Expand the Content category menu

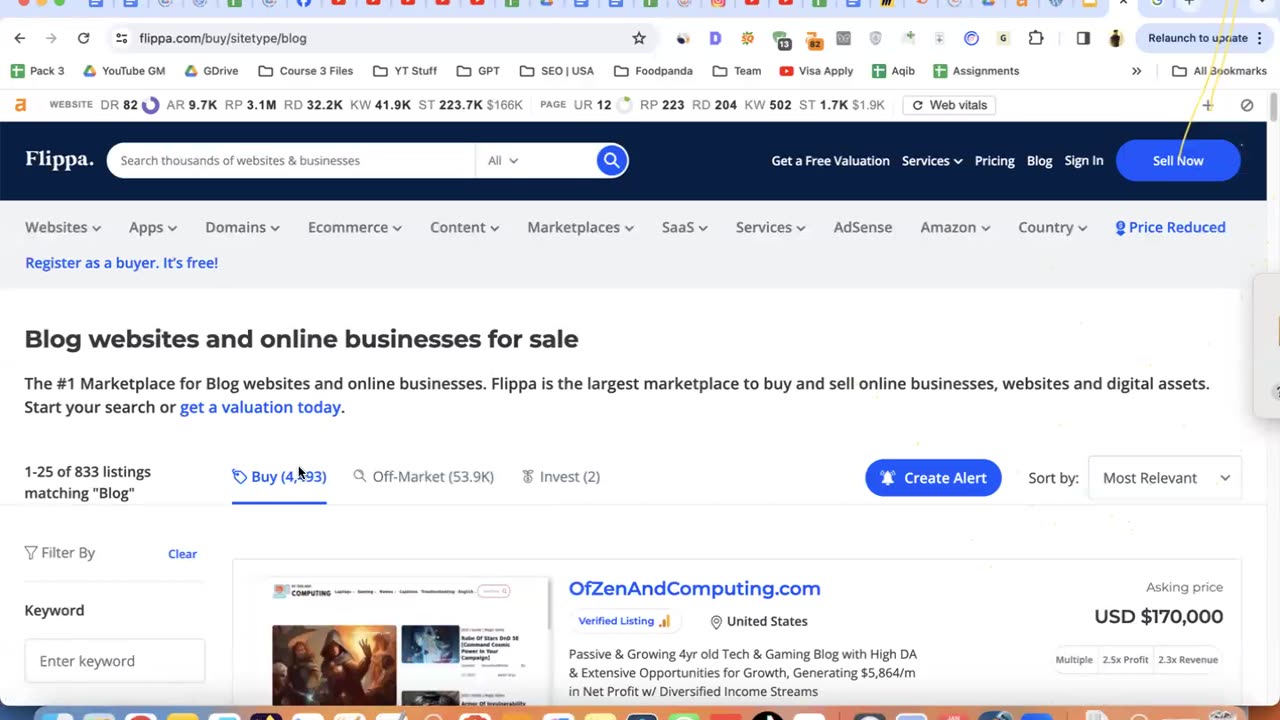coord(465,227)
